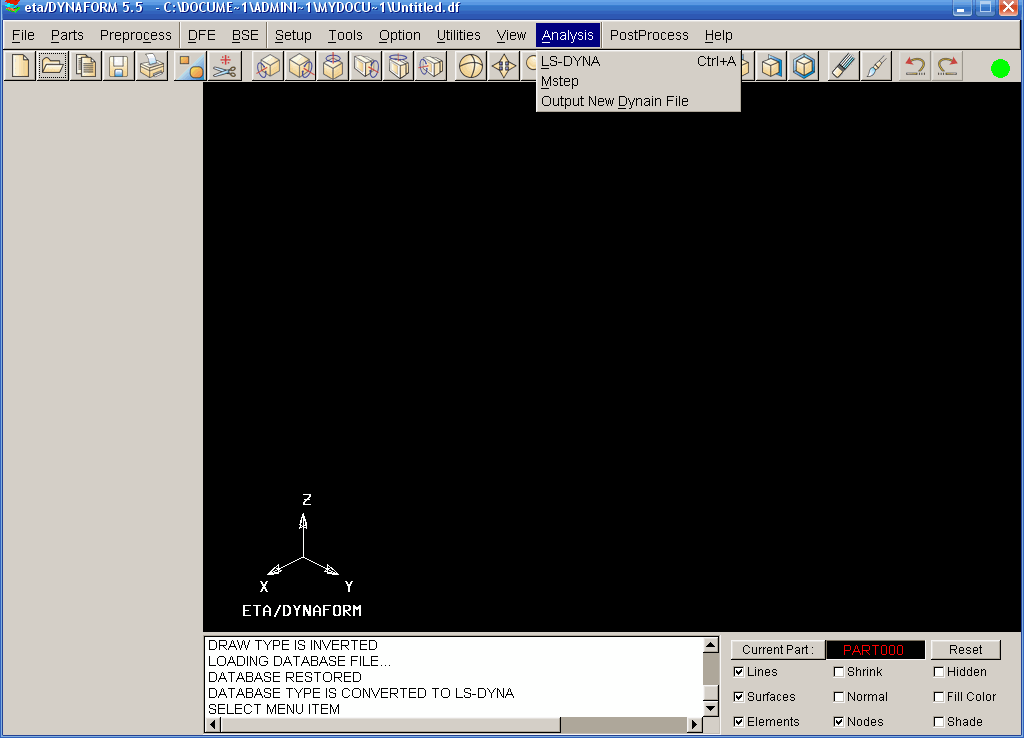Viewport: 1024px width, 738px height.
Task: Click the message log scroll up arrow
Action: click(x=711, y=645)
